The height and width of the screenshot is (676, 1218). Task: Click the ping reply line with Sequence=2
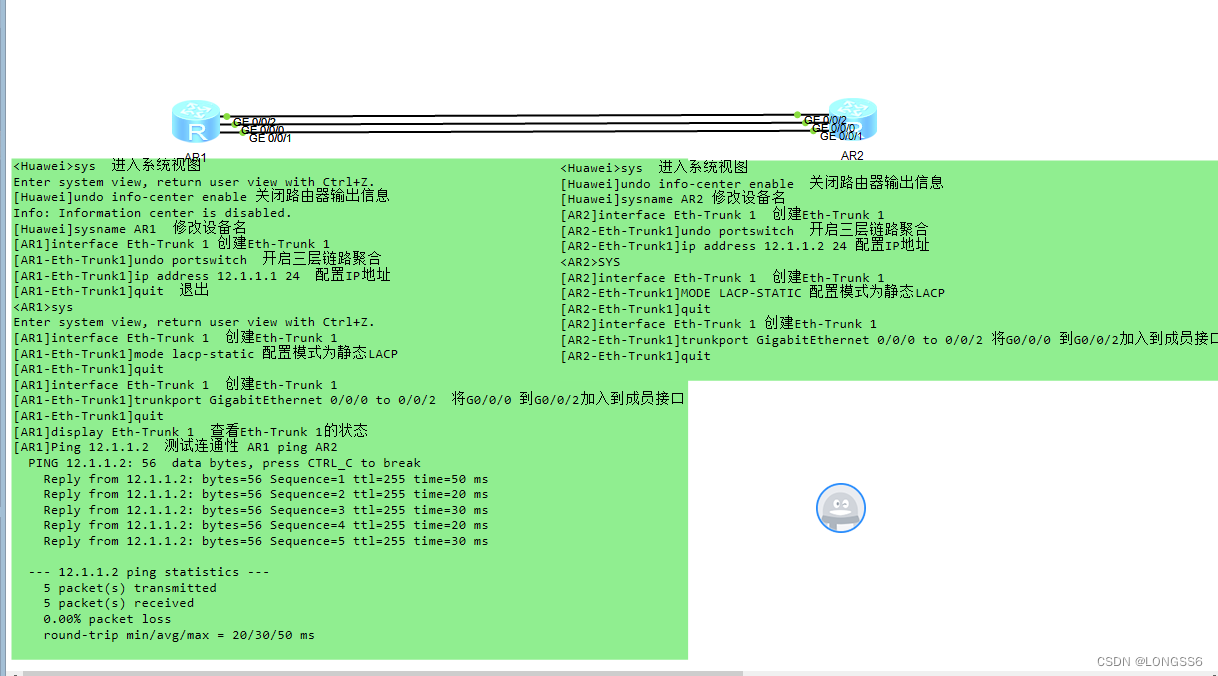(266, 494)
